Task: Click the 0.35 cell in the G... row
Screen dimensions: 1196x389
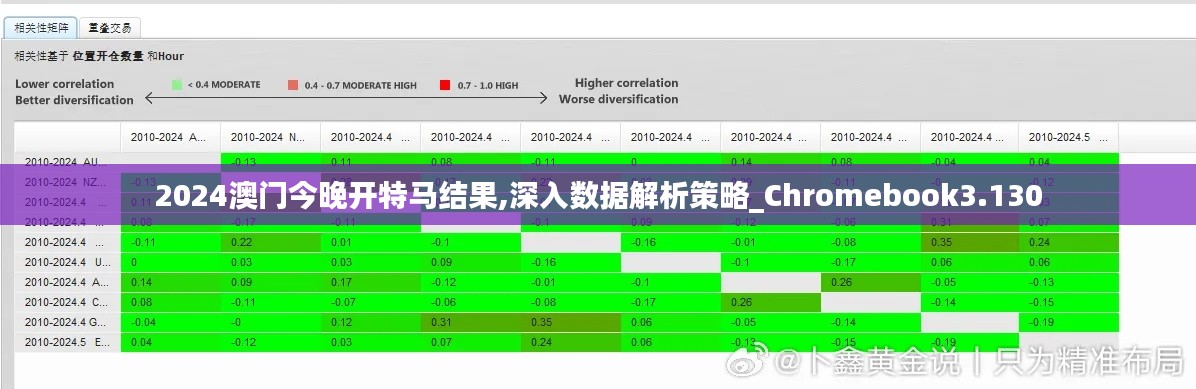Action: click(571, 322)
